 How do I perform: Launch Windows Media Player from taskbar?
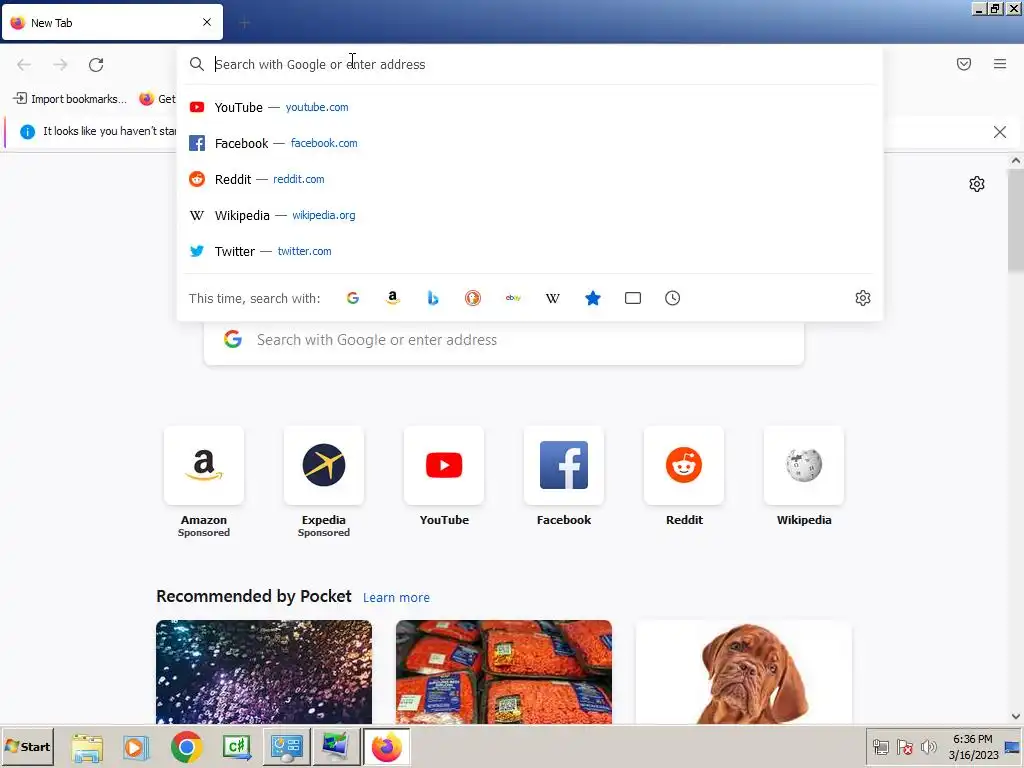click(136, 747)
